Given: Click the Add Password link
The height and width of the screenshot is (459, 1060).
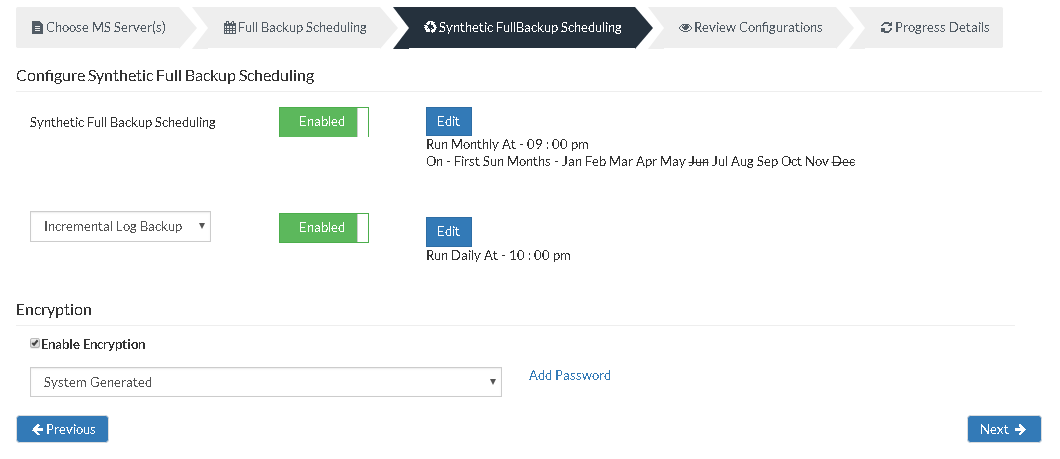Looking at the screenshot, I should point(570,375).
